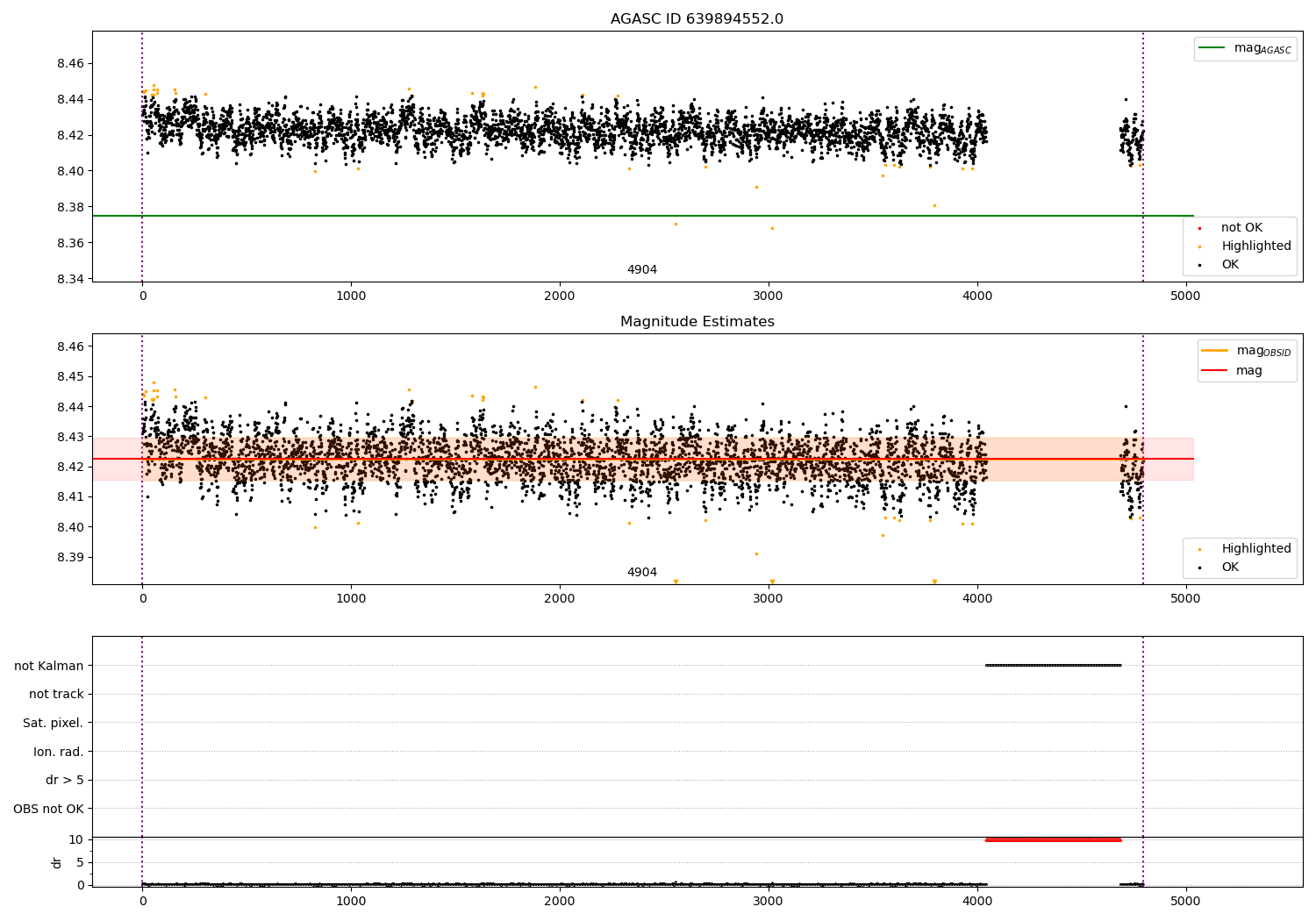Image resolution: width=1316 pixels, height=921 pixels.
Task: Click the "dr > 5" row label
Action: coord(65,780)
